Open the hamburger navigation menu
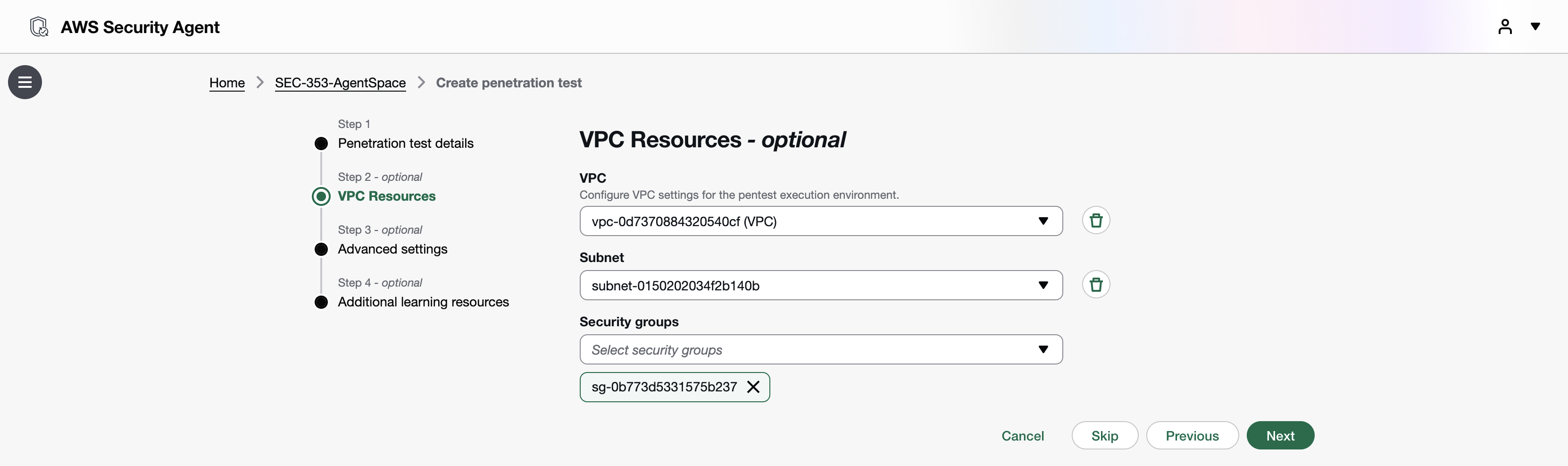This screenshot has height=466, width=1568. coord(25,82)
